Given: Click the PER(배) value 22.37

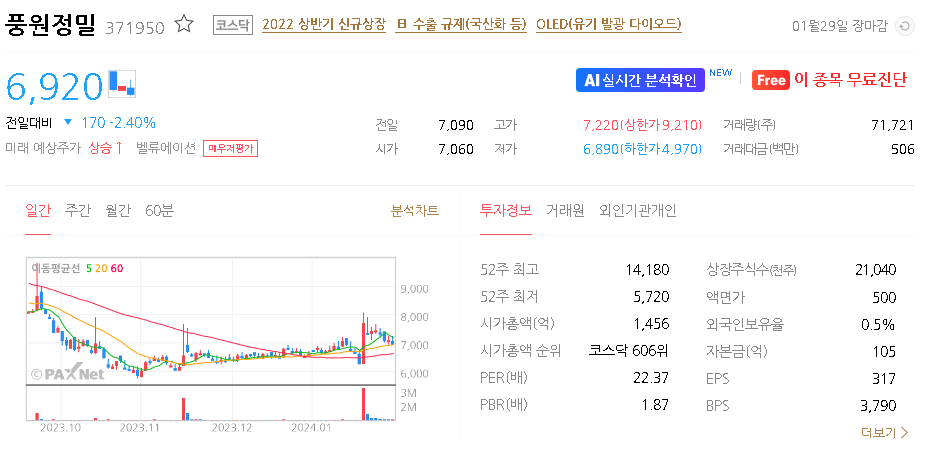Looking at the screenshot, I should 651,378.
